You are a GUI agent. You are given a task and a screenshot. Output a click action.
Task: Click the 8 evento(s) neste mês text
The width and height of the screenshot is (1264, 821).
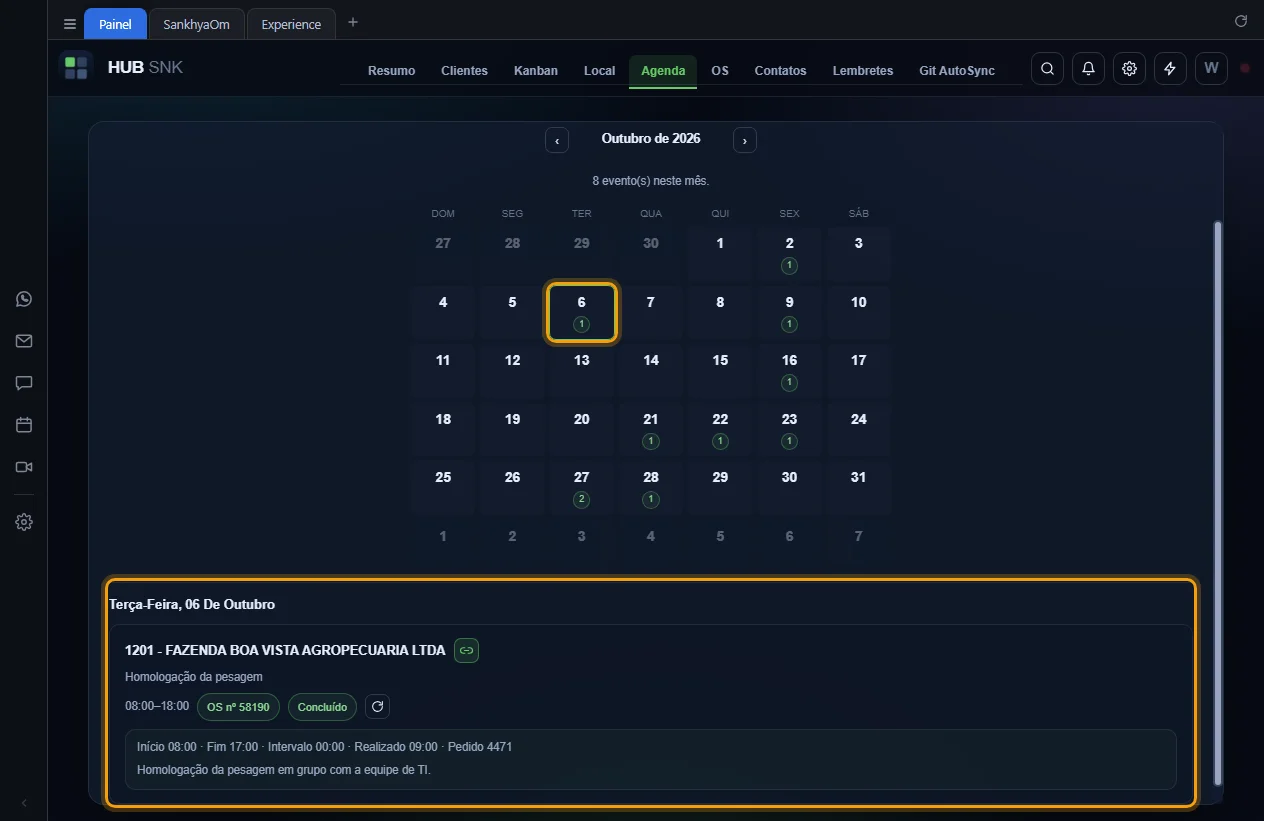[x=651, y=181]
